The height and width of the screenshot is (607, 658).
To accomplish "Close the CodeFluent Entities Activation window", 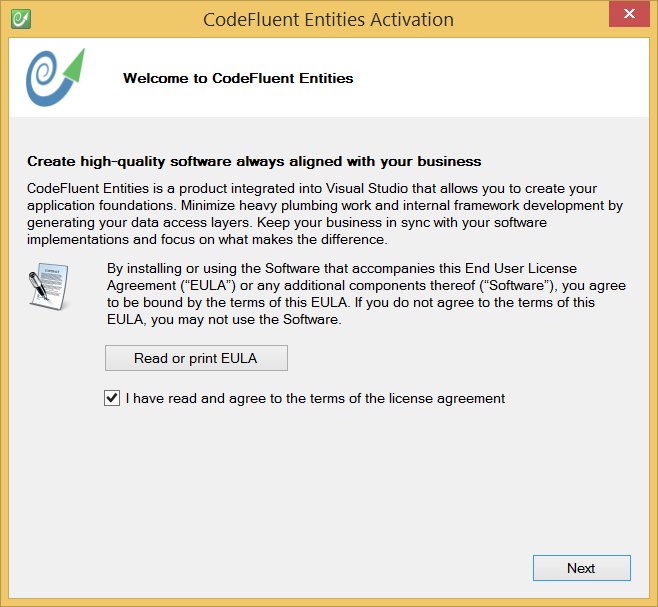I will 627,16.
